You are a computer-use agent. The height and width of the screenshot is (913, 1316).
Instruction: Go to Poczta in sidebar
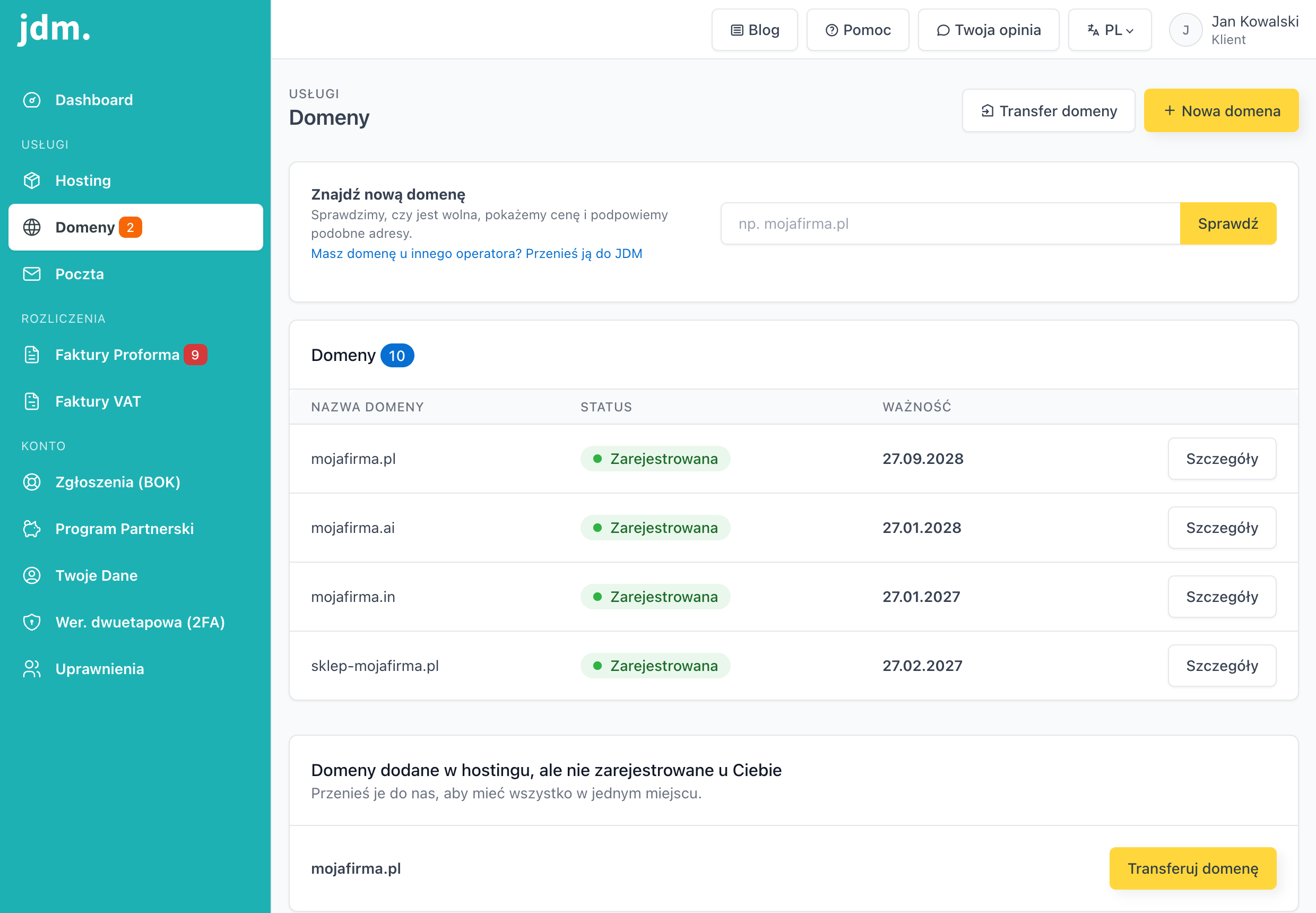135,274
